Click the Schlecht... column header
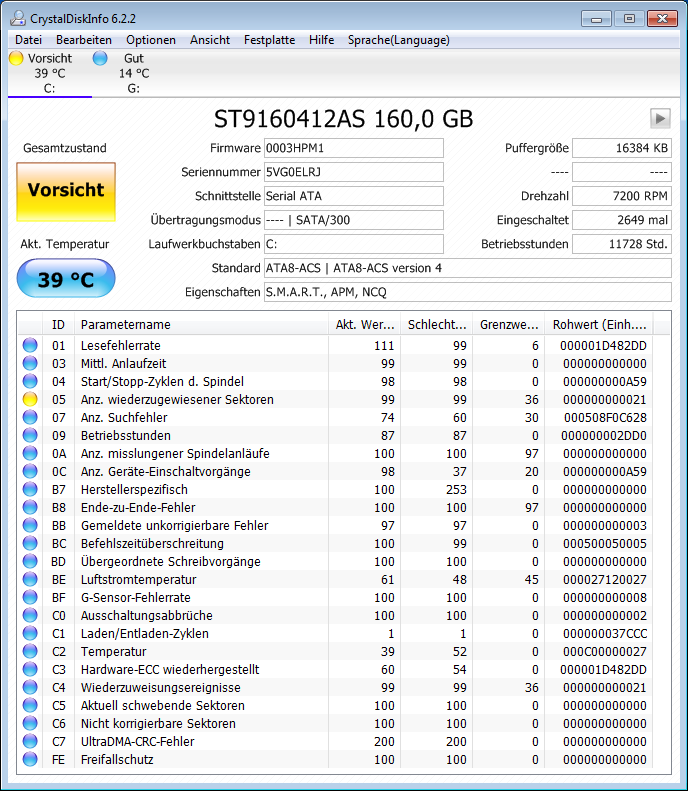This screenshot has width=688, height=791. tap(437, 324)
